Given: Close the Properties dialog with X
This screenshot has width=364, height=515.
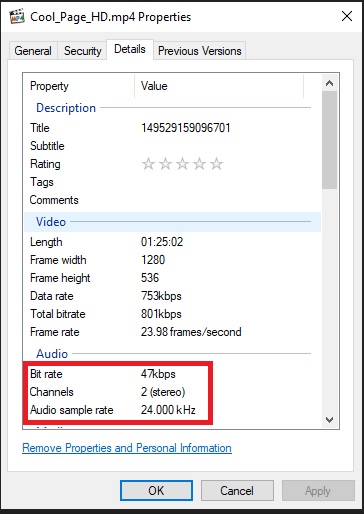Looking at the screenshot, I should coord(347,16).
